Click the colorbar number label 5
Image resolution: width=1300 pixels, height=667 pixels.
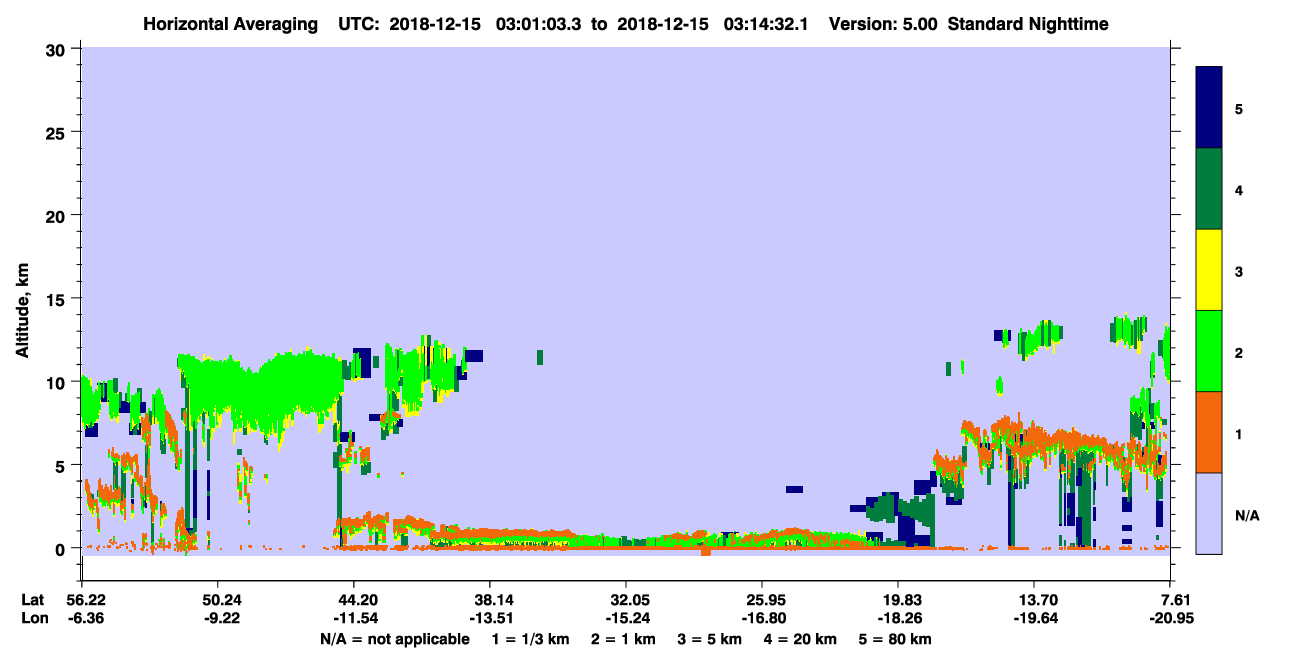tap(1239, 109)
